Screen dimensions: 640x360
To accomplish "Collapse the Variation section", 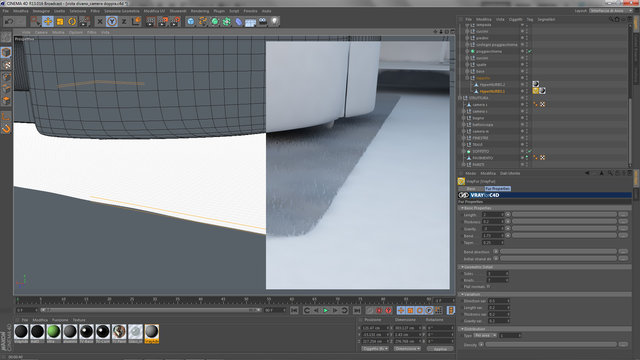I will (x=462, y=294).
